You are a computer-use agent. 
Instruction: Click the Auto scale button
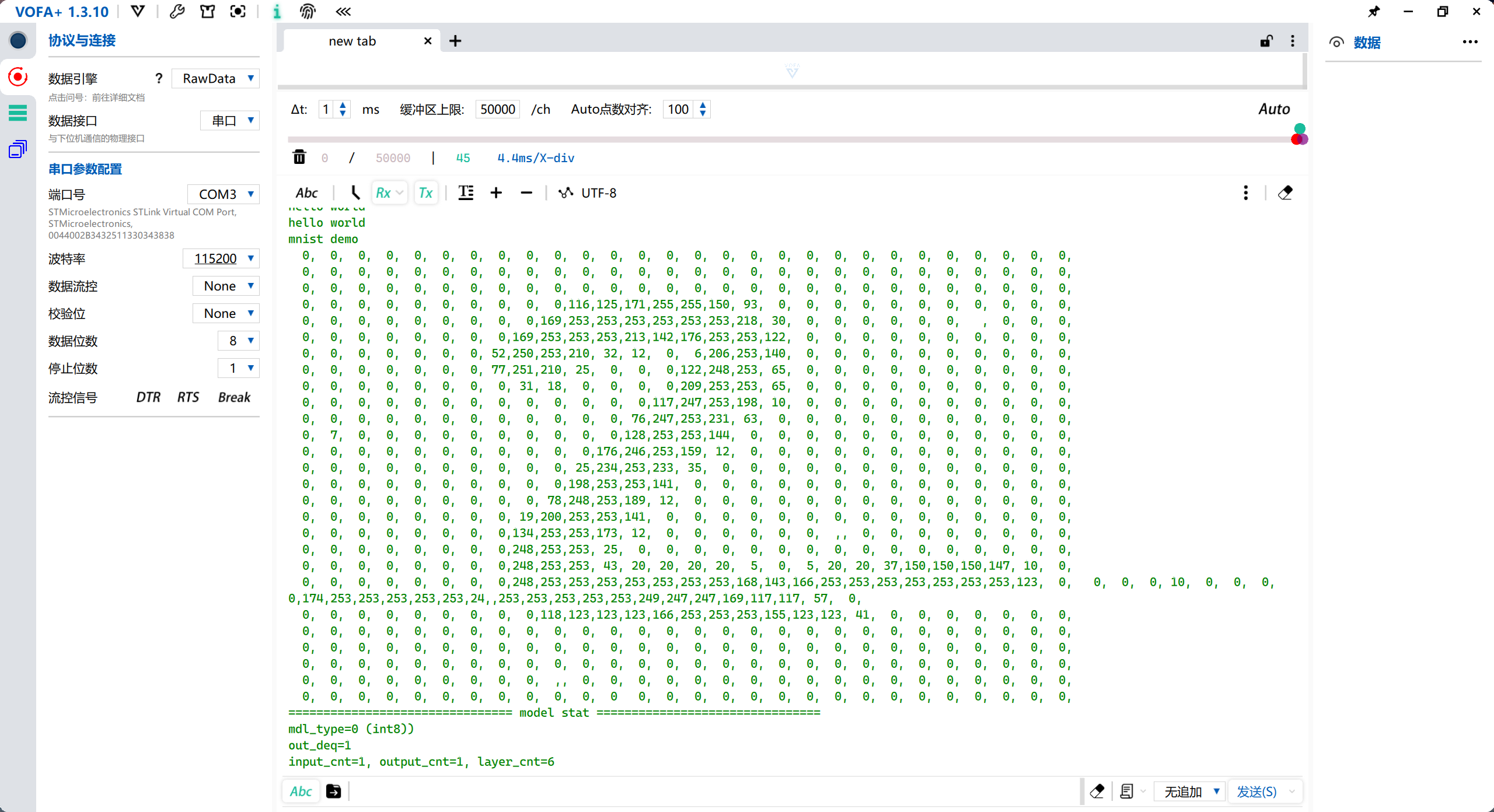[x=1274, y=109]
